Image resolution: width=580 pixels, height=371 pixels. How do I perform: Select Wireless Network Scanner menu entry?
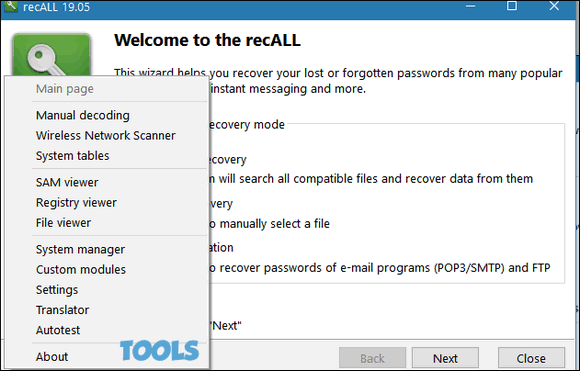107,135
